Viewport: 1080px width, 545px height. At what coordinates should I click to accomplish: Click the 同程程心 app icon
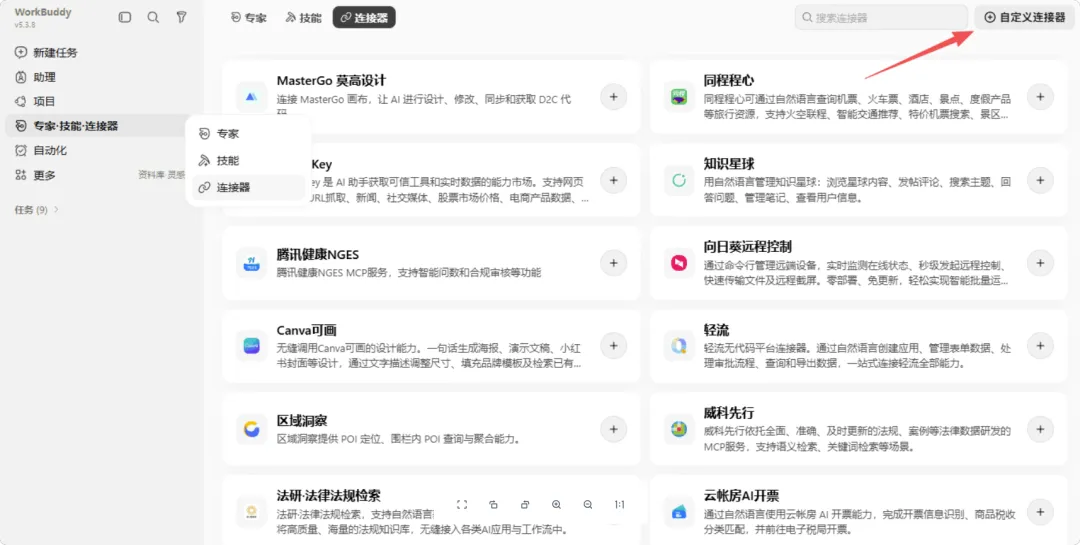[x=679, y=96]
